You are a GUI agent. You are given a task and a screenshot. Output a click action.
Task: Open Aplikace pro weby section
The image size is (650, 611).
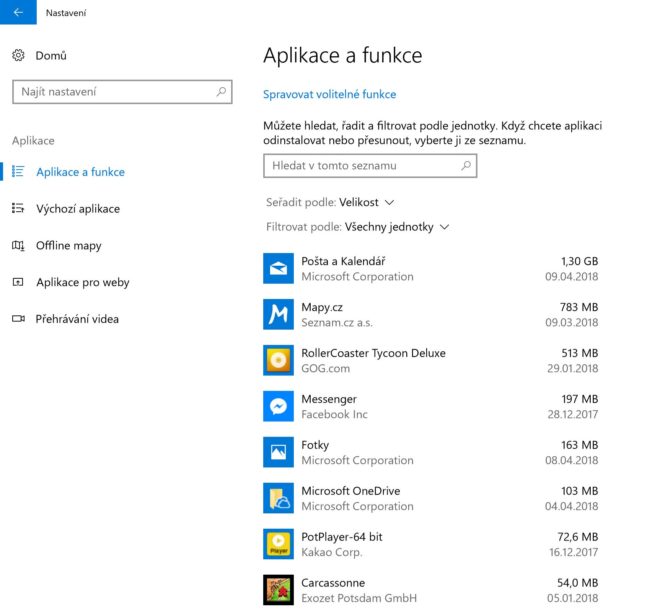82,282
